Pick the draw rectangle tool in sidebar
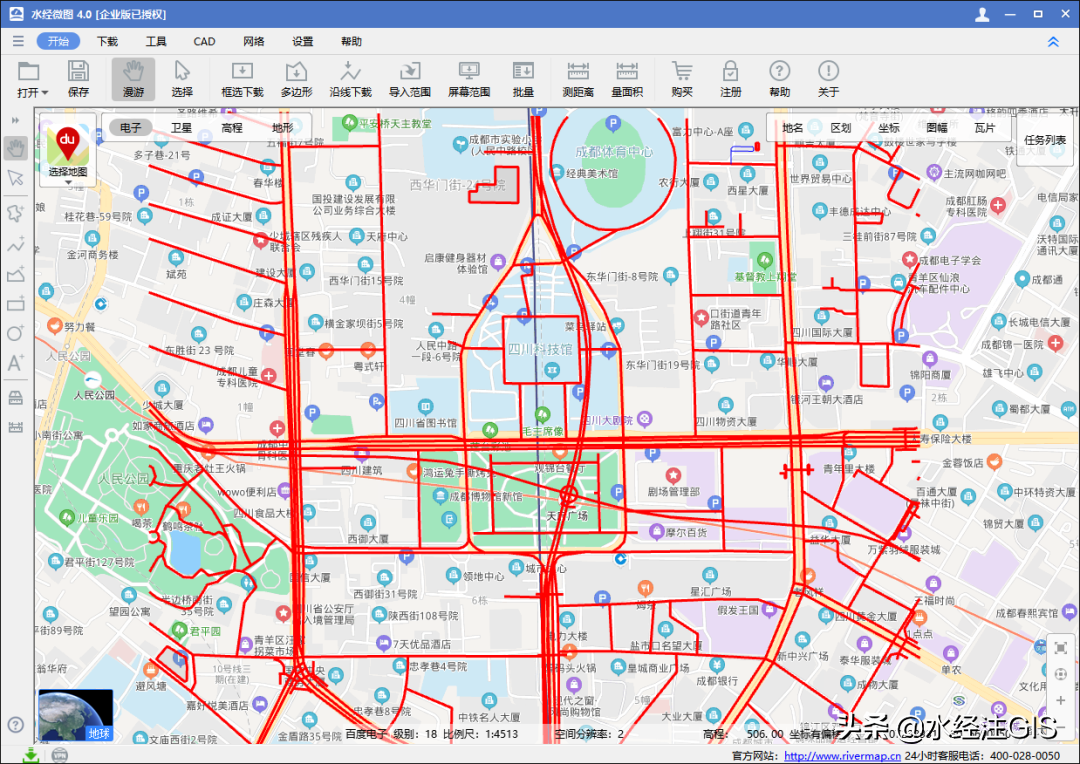Screen dimensions: 1080x764 click(15, 304)
